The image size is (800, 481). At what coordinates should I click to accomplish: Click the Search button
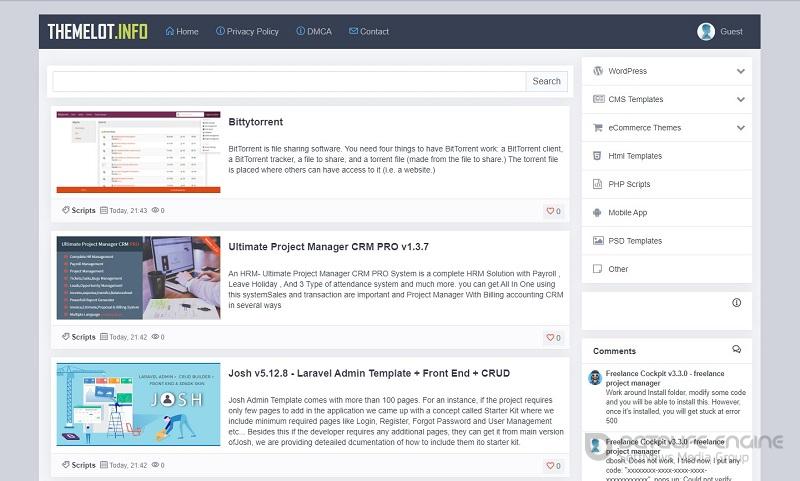546,82
